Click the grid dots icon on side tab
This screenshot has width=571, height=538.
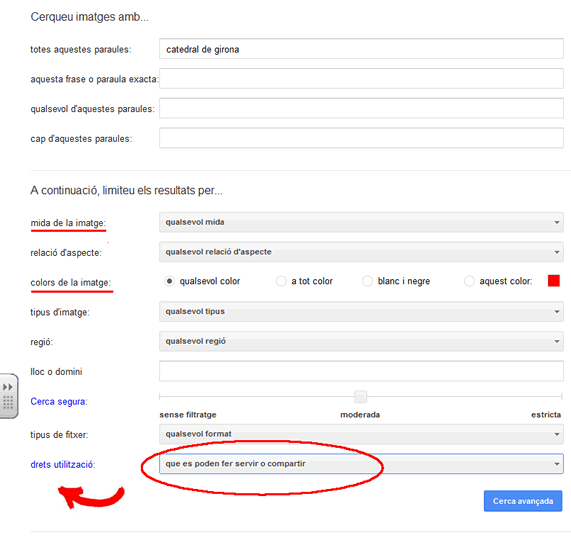8,402
